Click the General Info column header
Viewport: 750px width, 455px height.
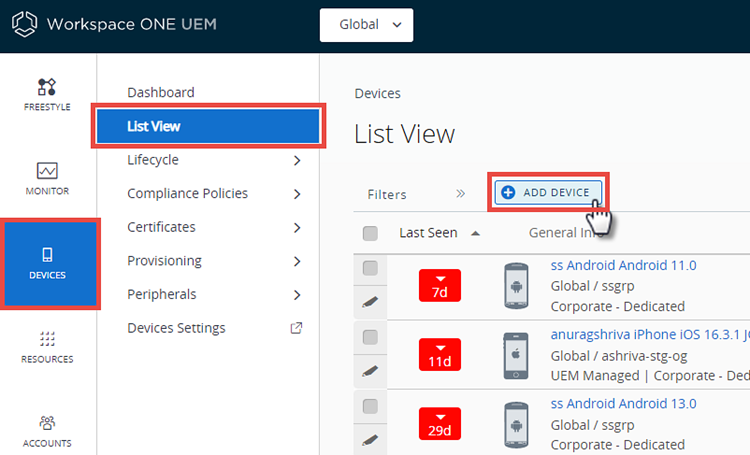coord(564,233)
